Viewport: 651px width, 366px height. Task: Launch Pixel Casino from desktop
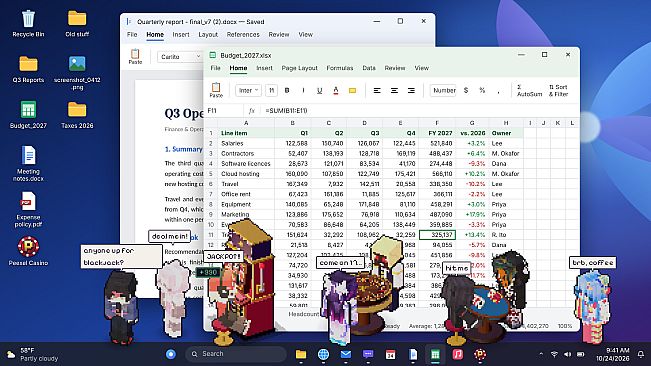[28, 251]
